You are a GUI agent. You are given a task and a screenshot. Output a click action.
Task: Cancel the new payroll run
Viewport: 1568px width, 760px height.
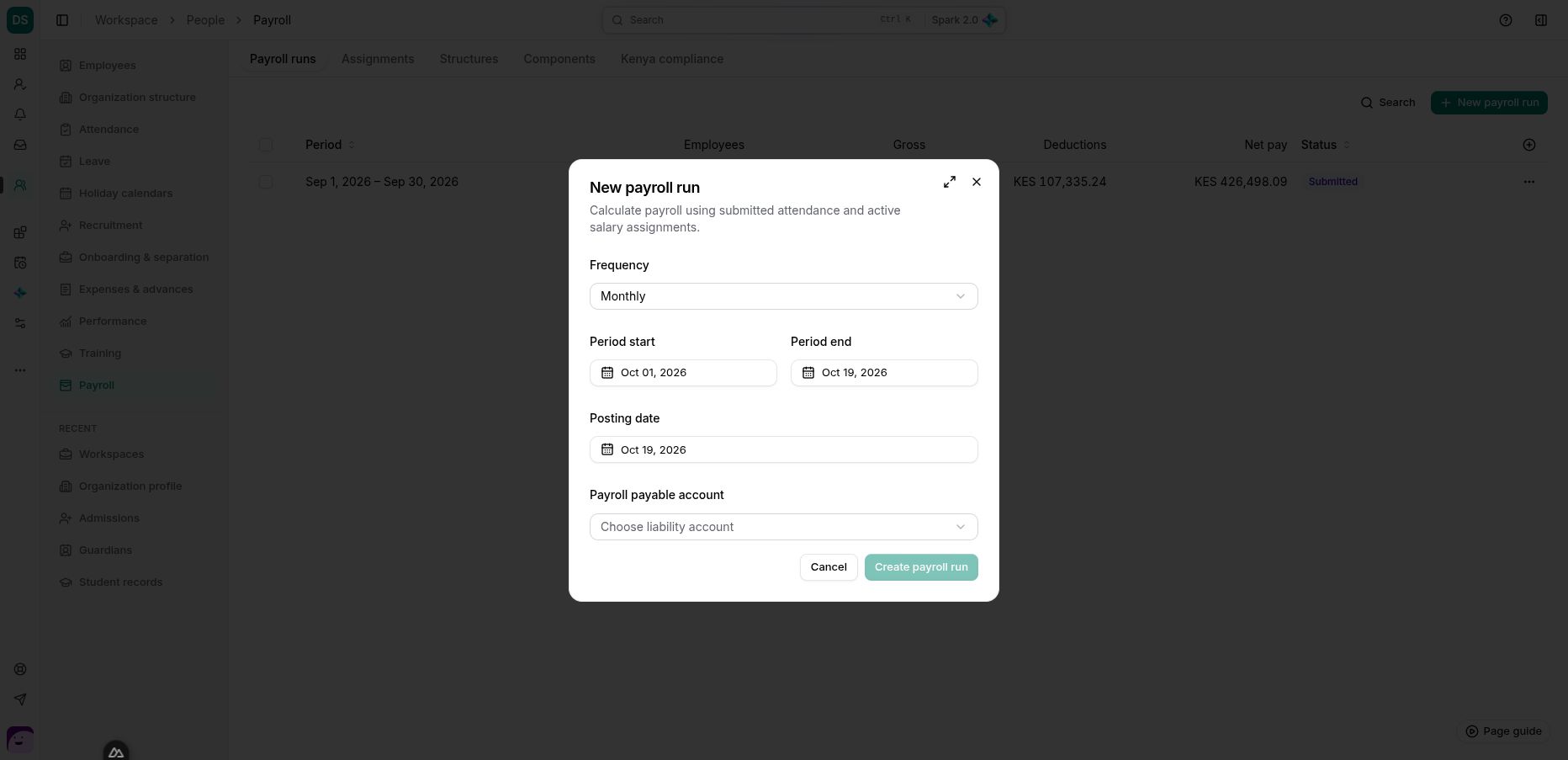click(829, 567)
